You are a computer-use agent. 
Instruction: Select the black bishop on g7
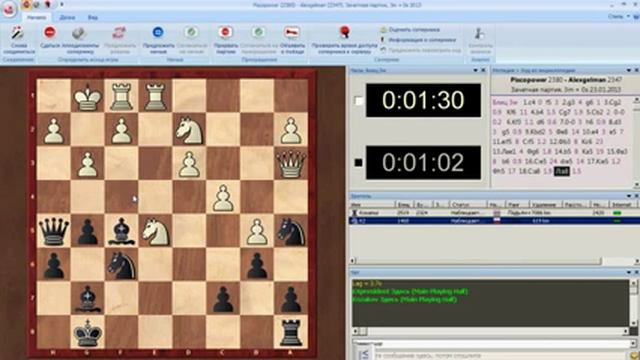(87, 299)
